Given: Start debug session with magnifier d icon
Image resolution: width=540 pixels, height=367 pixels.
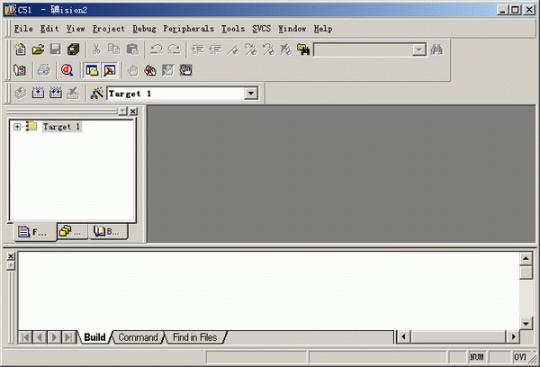Looking at the screenshot, I should [x=67, y=71].
